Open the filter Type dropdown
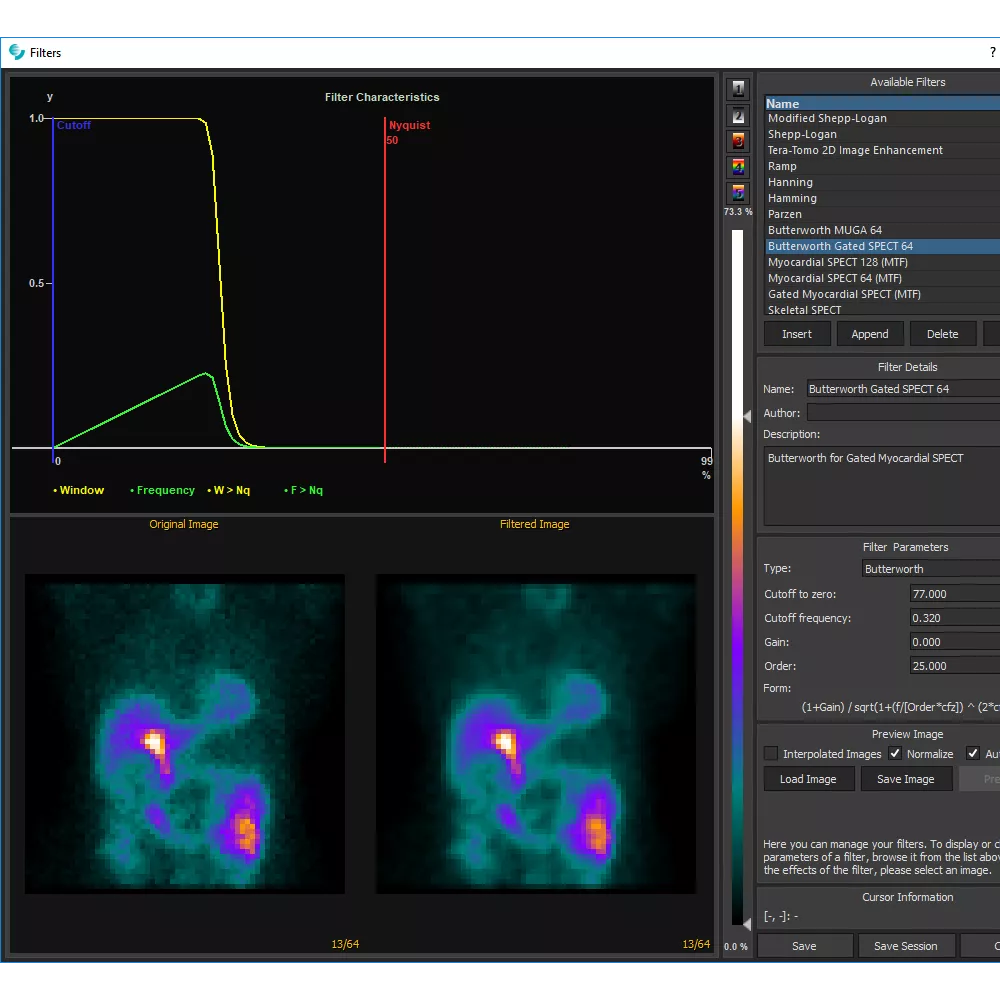 click(x=930, y=569)
